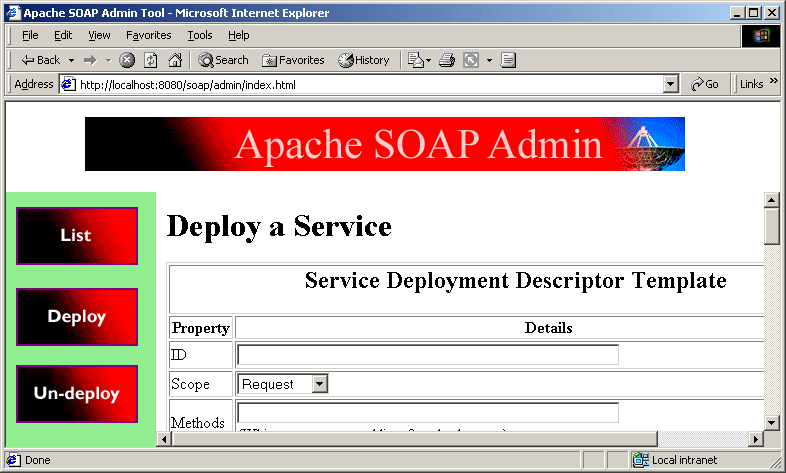Open the Help menu

pos(239,35)
